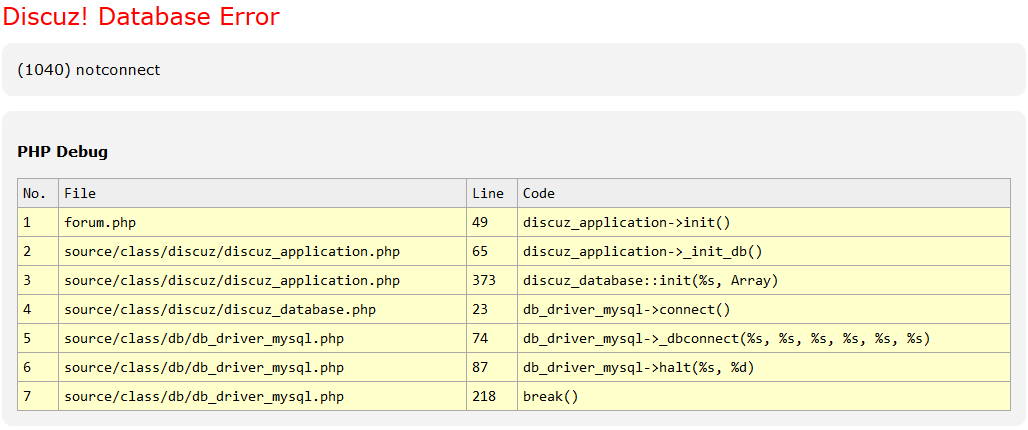Select the 'db_driver_mysql->_dbconnect' code cell

[764, 338]
